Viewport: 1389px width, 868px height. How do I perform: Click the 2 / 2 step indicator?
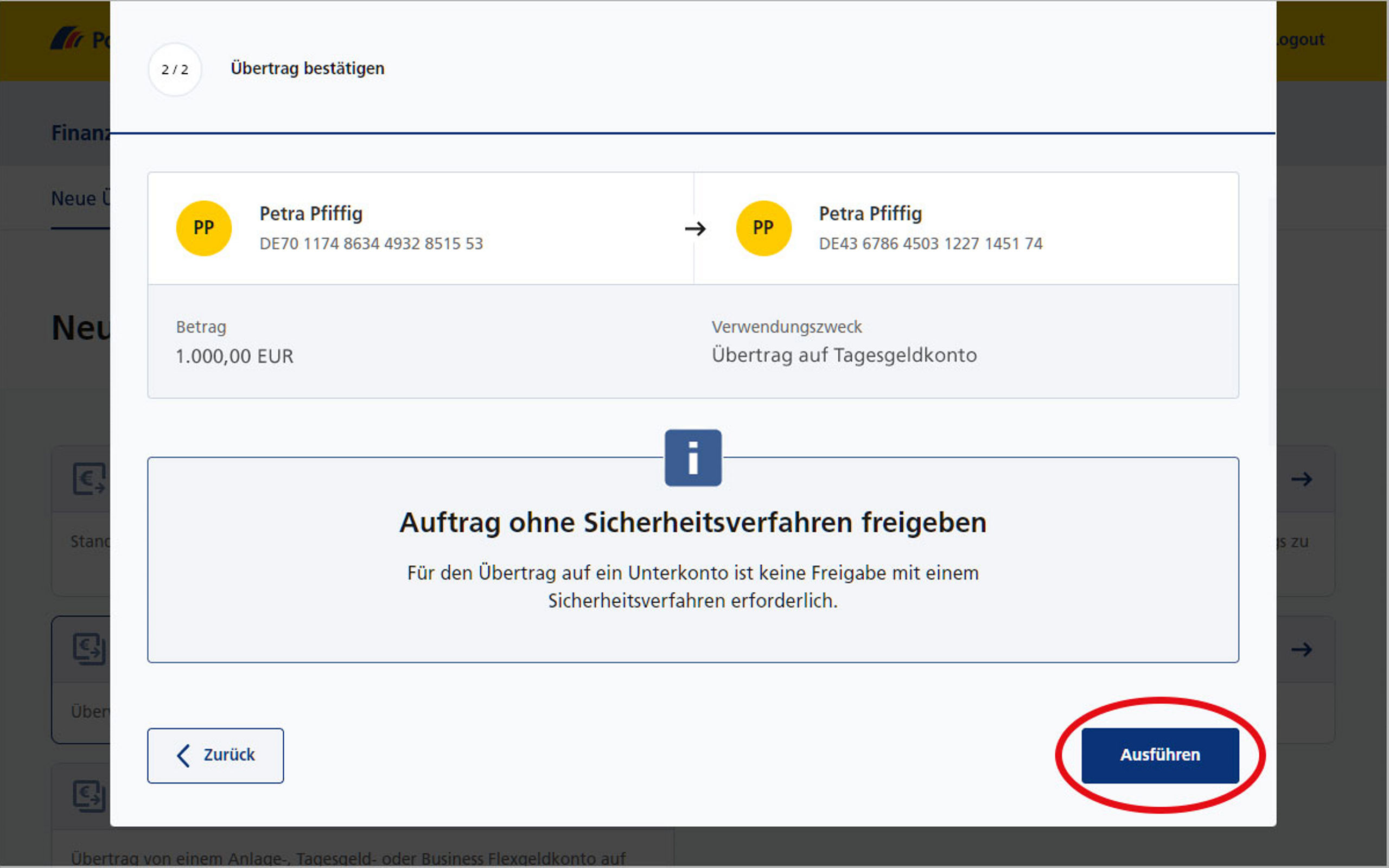pos(175,69)
